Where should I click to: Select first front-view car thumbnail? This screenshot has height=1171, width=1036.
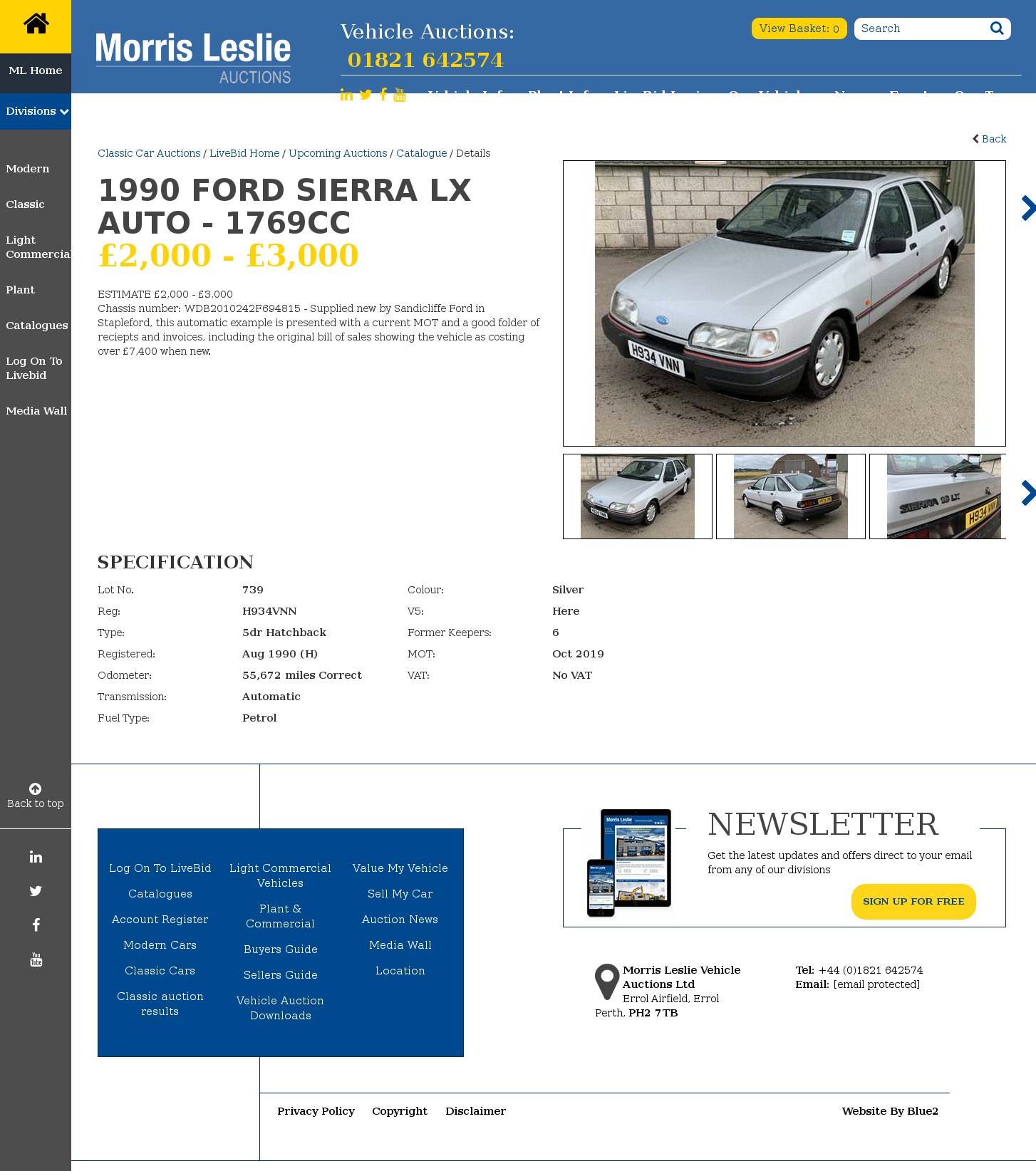[638, 496]
